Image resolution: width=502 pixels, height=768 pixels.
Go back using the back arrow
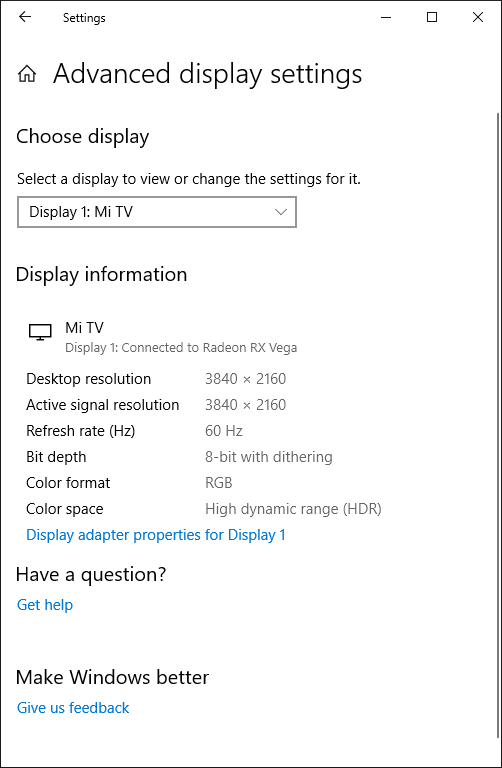pos(24,18)
